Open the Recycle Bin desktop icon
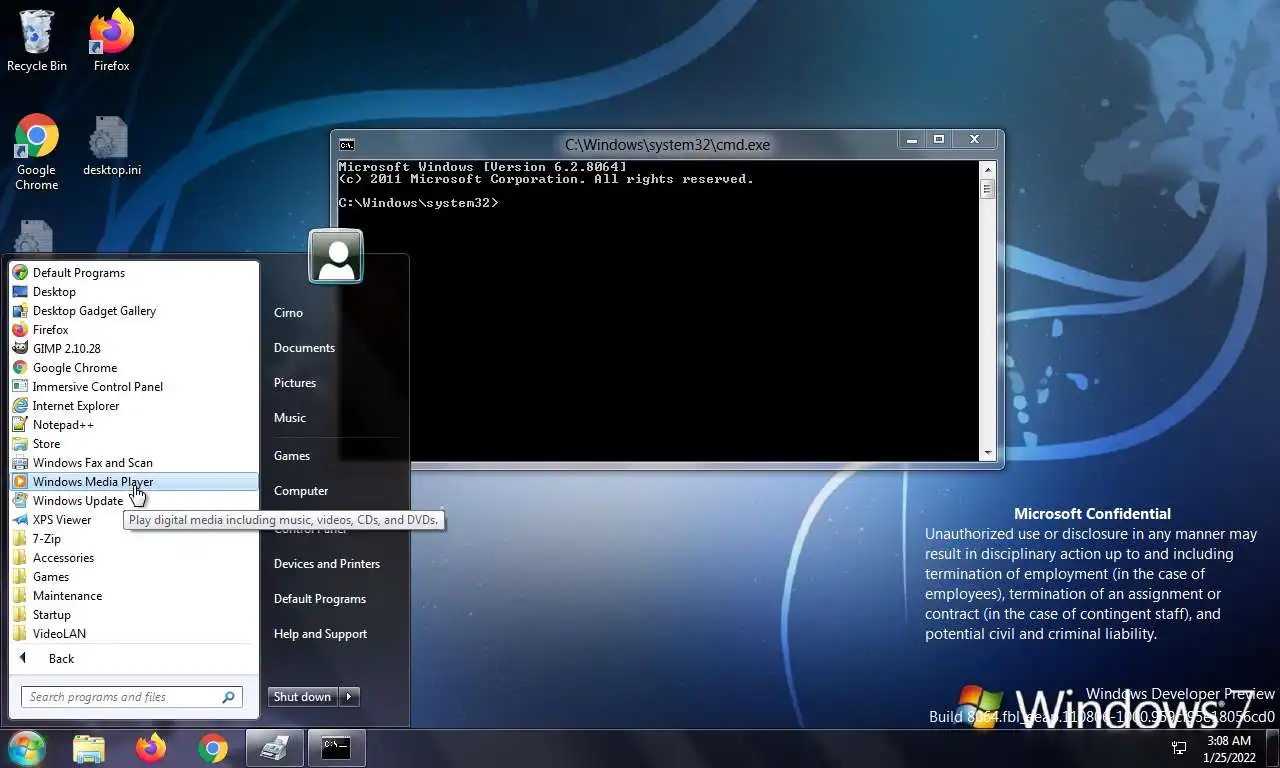The width and height of the screenshot is (1280, 768). (x=36, y=40)
